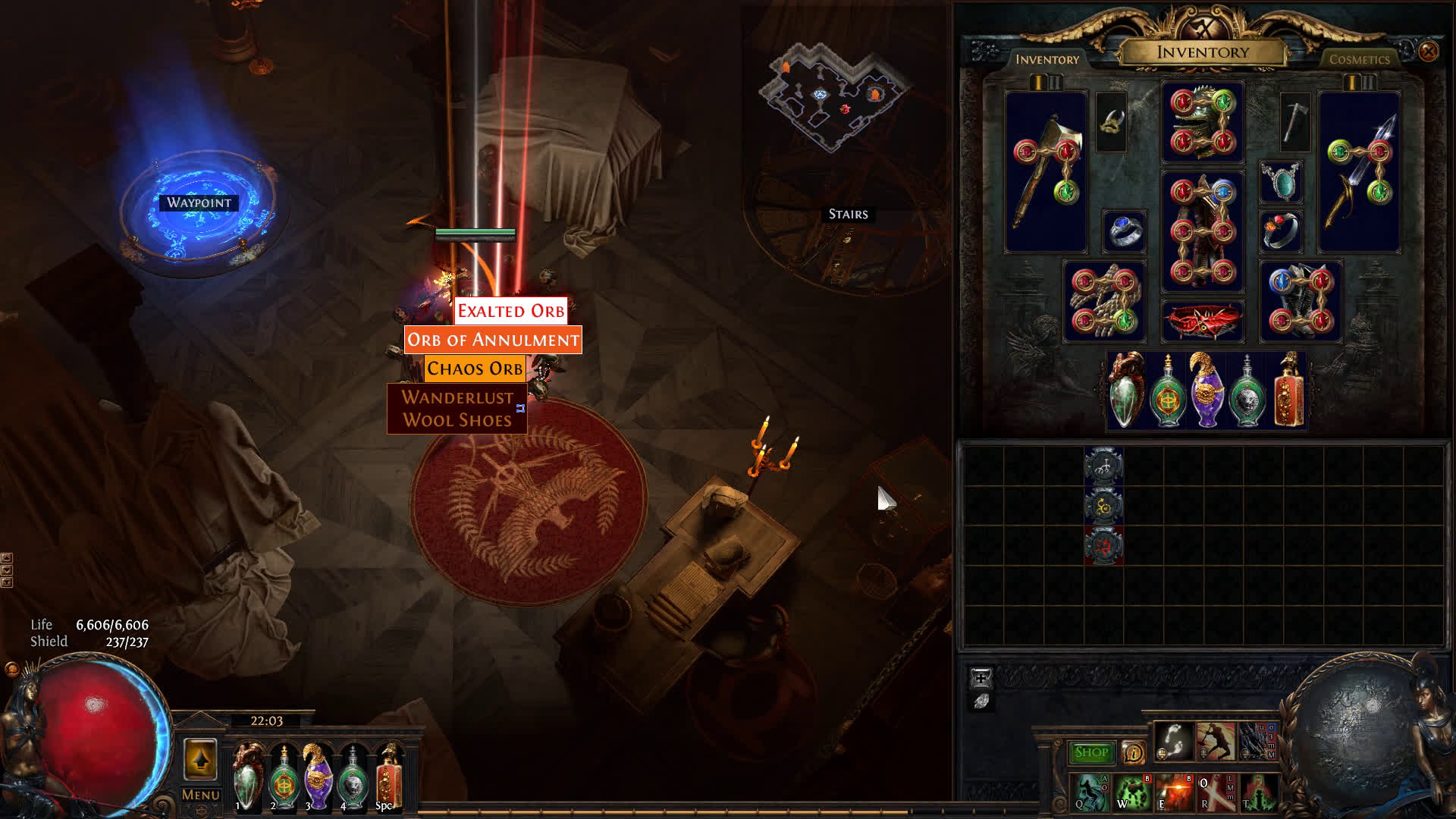
Task: Switch to the Cosmetics tab
Action: pyautogui.click(x=1358, y=59)
